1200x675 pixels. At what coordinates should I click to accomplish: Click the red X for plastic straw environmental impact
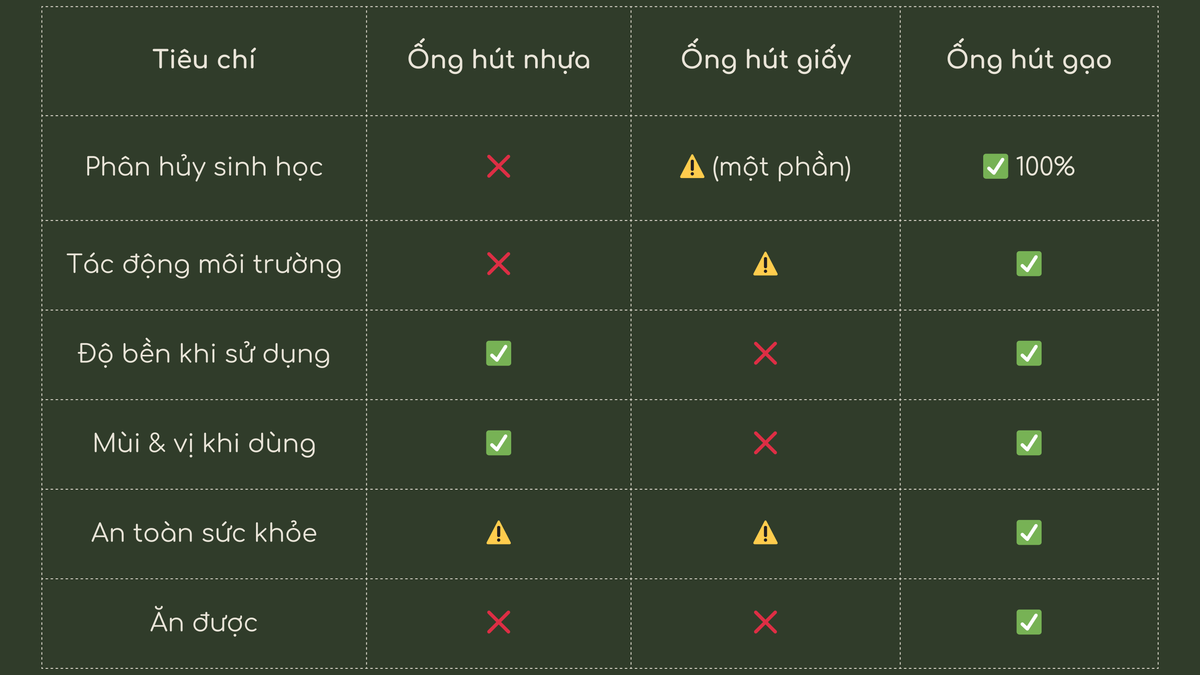pyautogui.click(x=498, y=264)
